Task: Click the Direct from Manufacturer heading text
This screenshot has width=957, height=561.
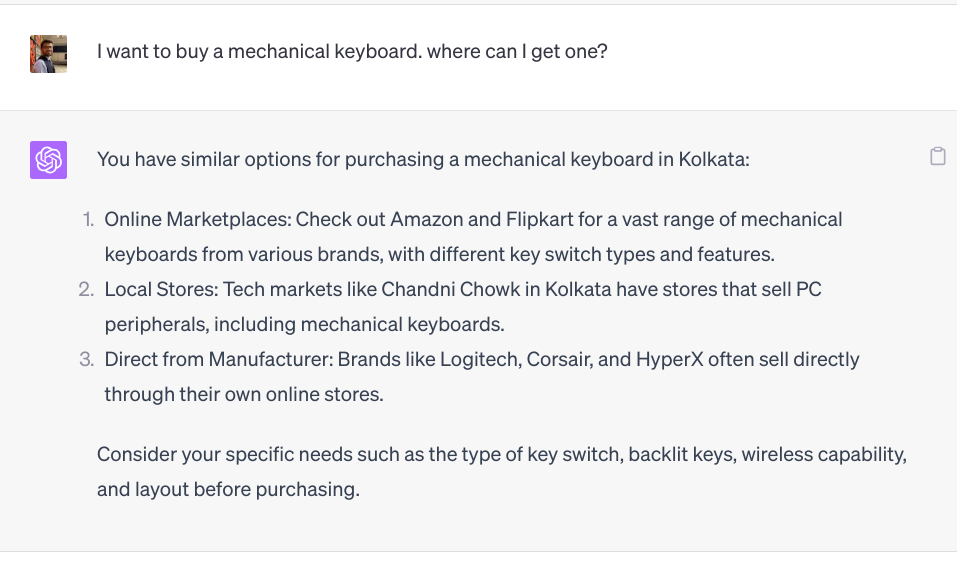Action: [219, 359]
